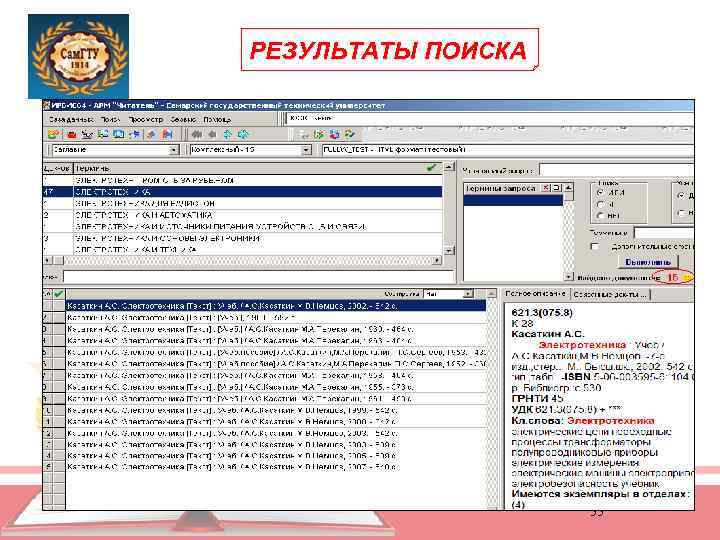The image size is (720, 540).
Task: Select Касаткин result dated 2000 - 542 с.
Action: coord(276,422)
